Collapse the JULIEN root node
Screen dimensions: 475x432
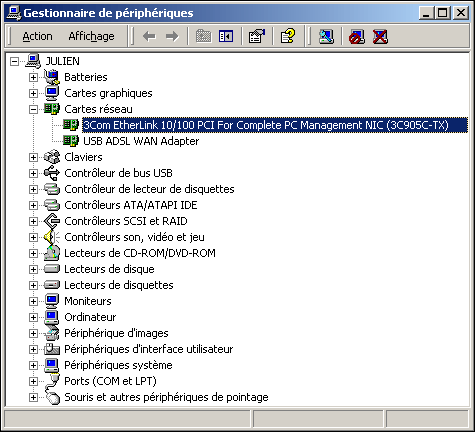point(14,61)
